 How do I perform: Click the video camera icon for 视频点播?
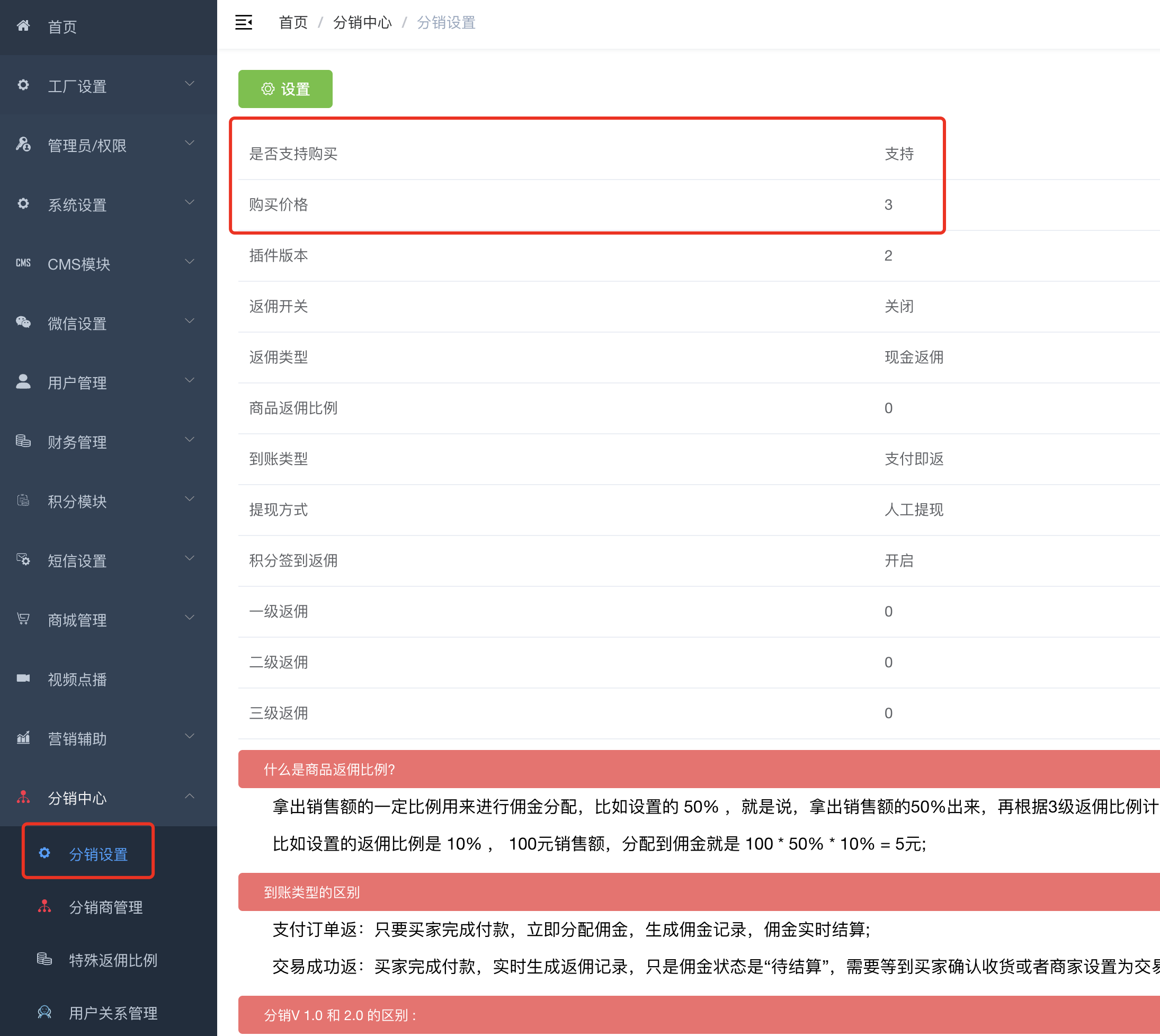point(23,678)
